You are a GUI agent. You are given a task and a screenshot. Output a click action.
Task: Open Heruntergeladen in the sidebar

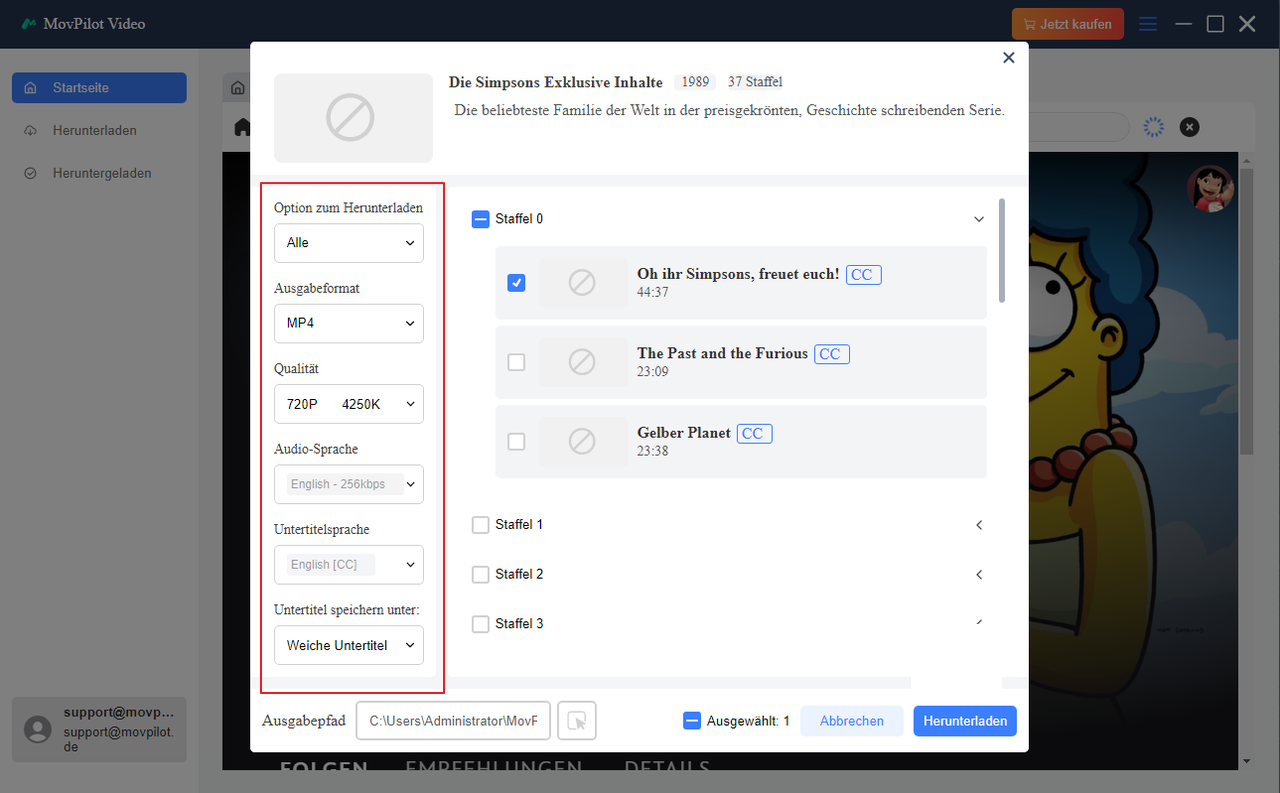pyautogui.click(x=102, y=173)
